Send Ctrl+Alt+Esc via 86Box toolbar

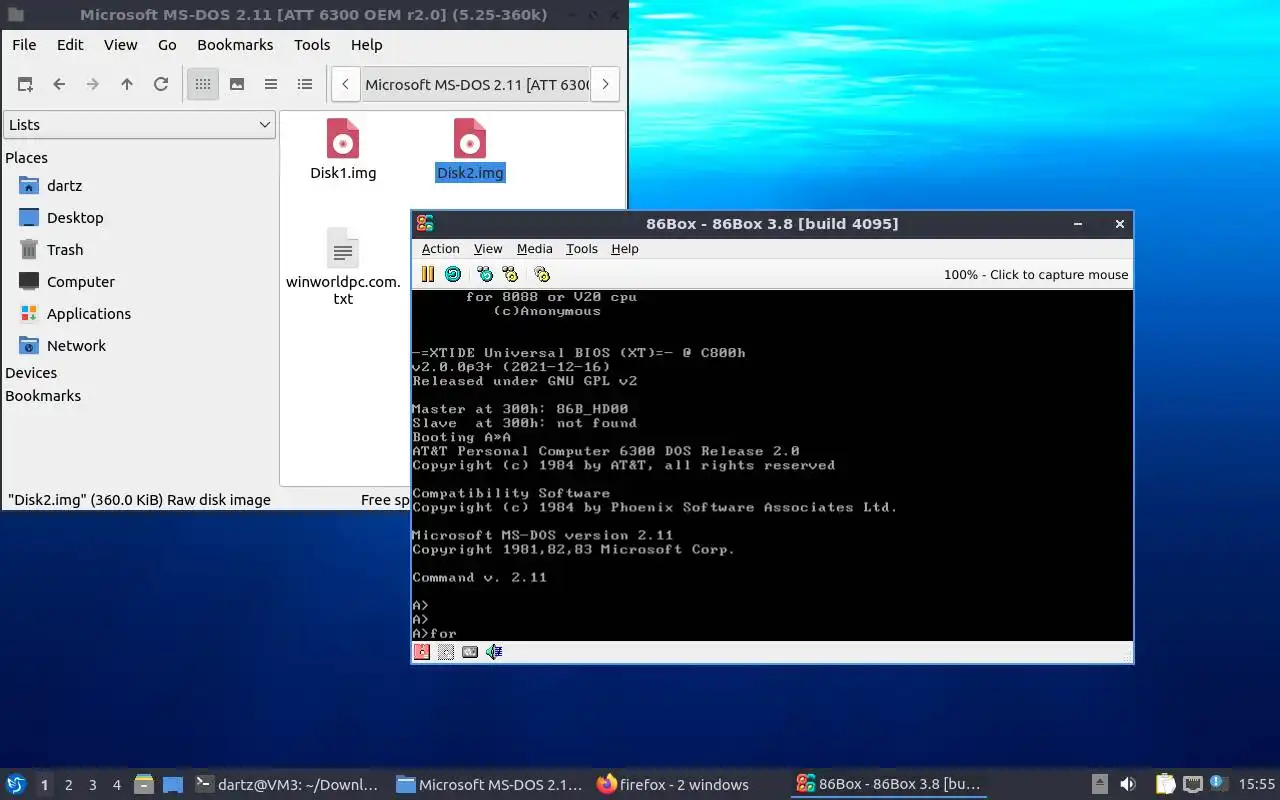510,274
